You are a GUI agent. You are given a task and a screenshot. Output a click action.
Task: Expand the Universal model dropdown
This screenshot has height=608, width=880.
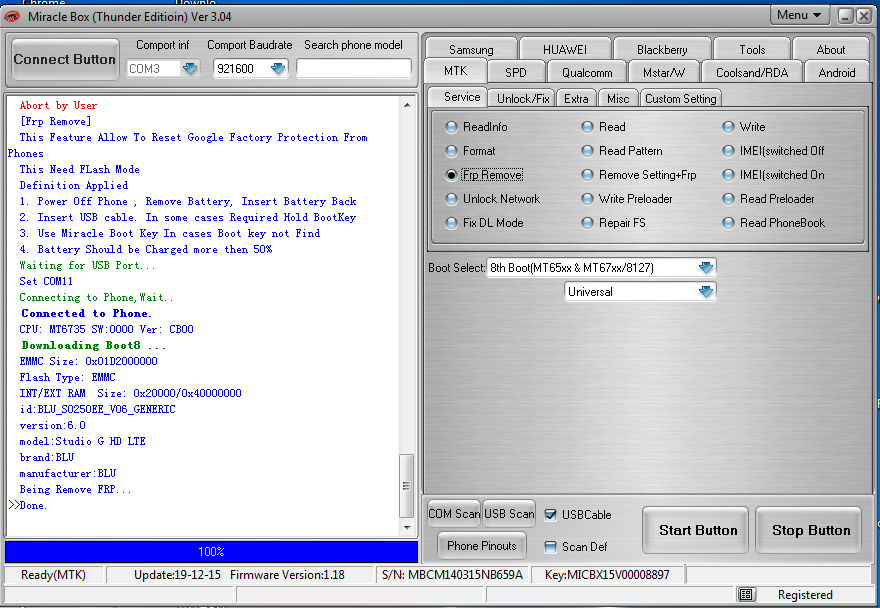(x=706, y=291)
